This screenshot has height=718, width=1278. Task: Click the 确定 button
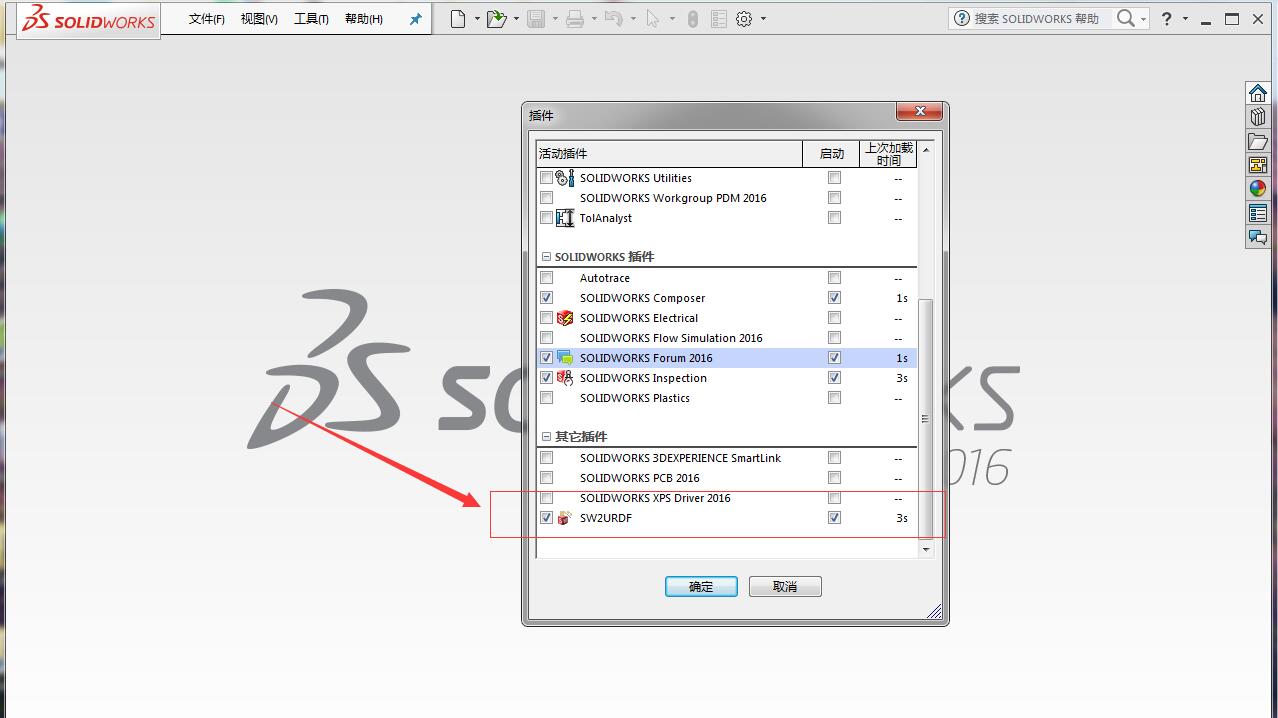coord(701,587)
